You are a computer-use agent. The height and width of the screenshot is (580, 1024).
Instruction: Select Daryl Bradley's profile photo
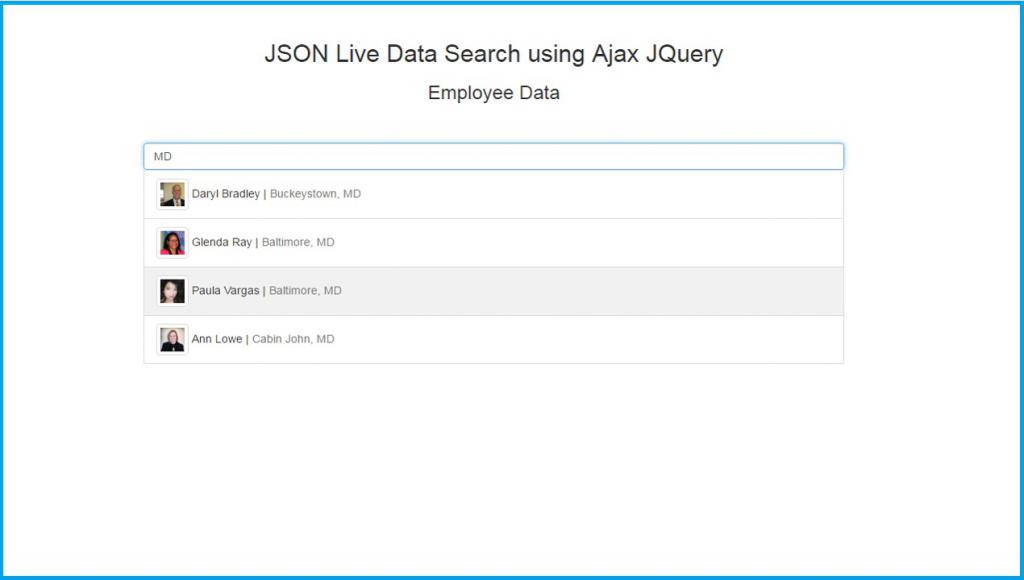172,194
